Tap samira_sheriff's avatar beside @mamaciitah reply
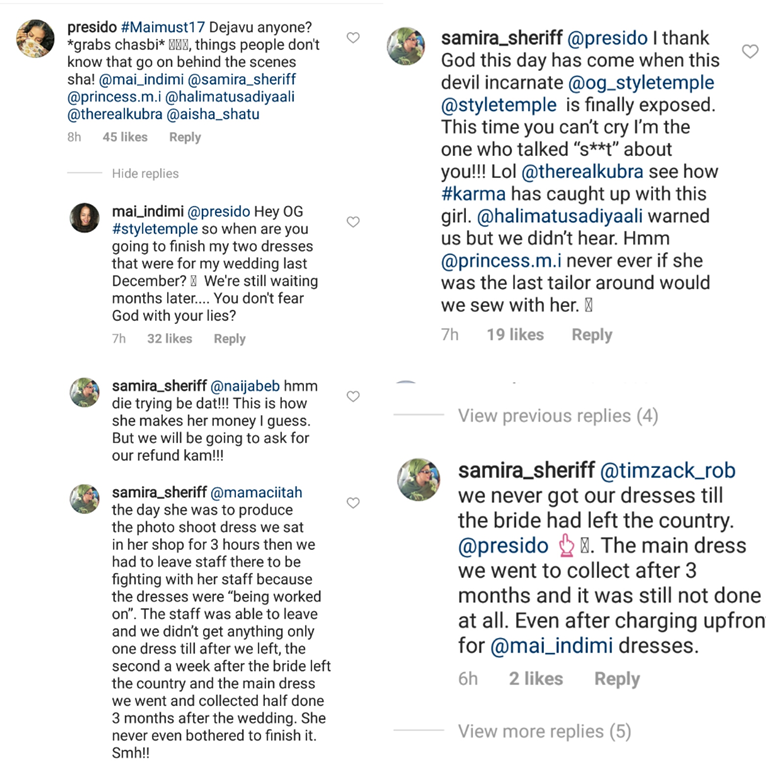Image resolution: width=766 pixels, height=766 pixels. pyautogui.click(x=85, y=498)
